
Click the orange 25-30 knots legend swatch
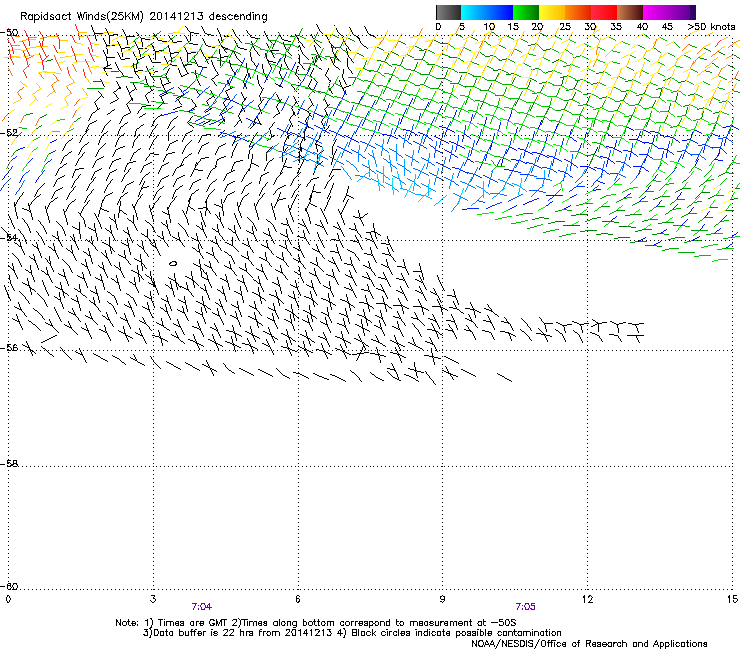click(x=578, y=12)
